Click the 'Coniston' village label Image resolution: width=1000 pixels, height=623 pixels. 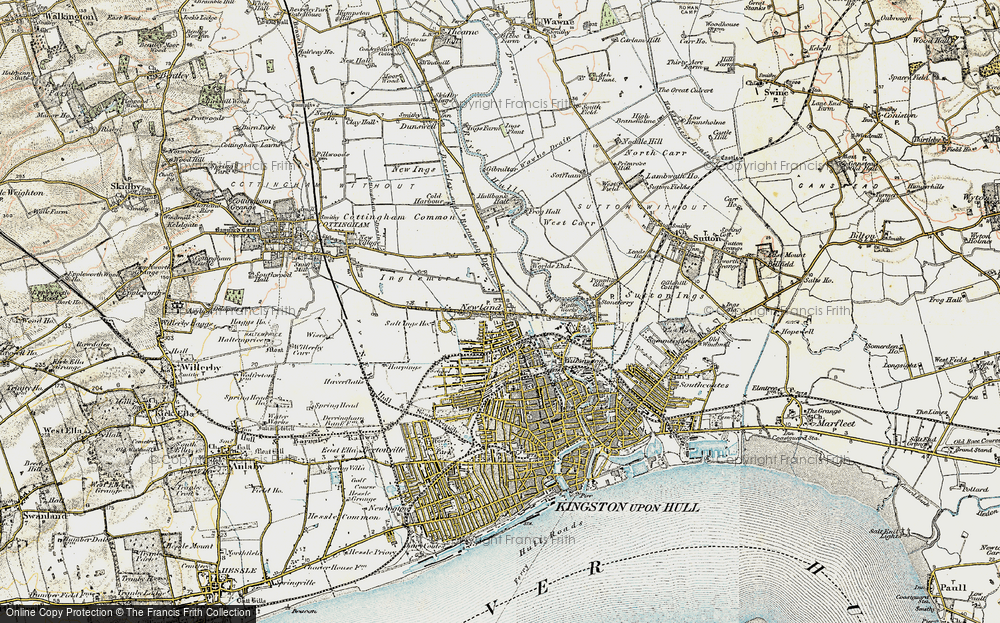coord(899,115)
